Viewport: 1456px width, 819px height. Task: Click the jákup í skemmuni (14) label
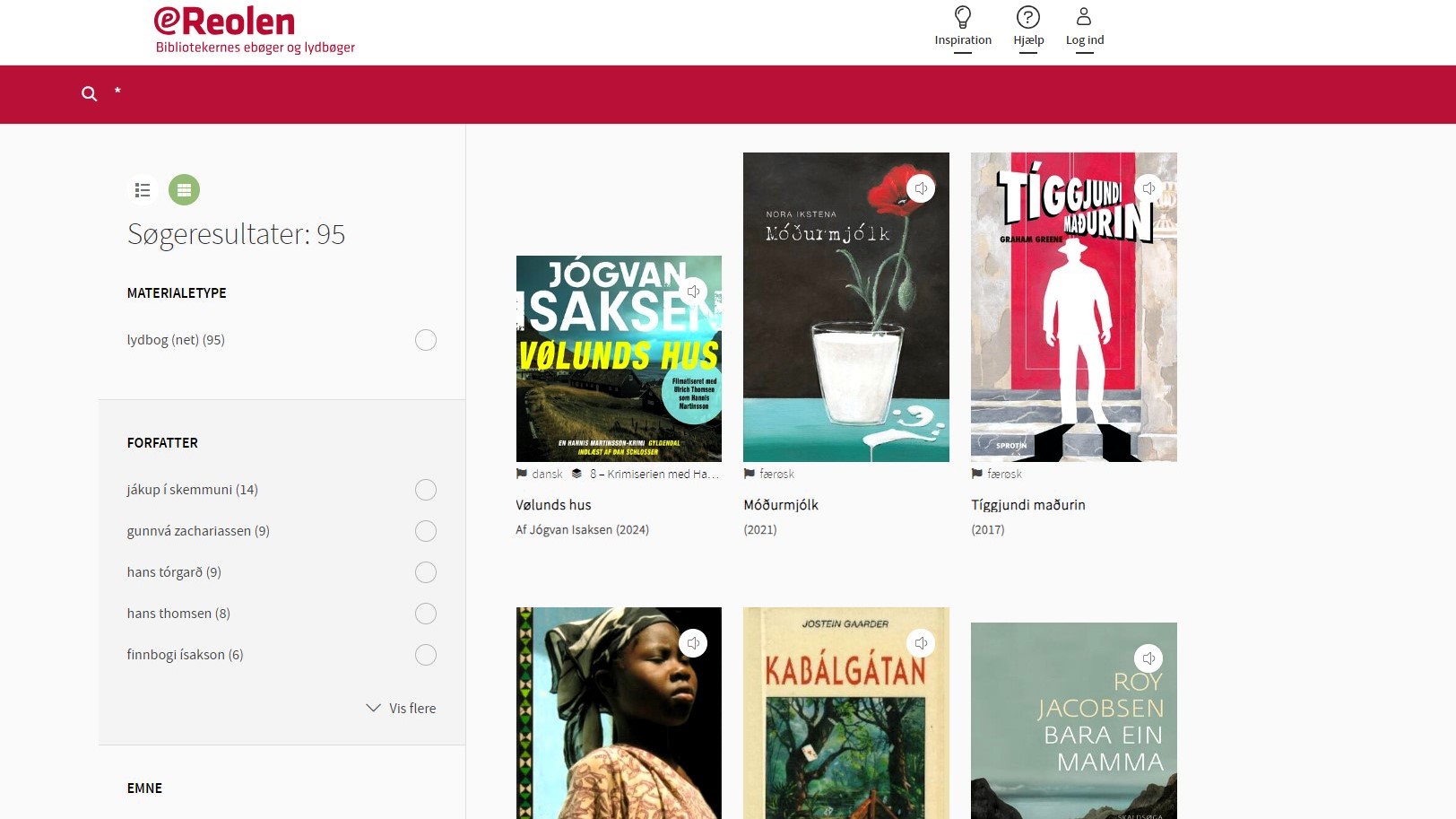[193, 490]
